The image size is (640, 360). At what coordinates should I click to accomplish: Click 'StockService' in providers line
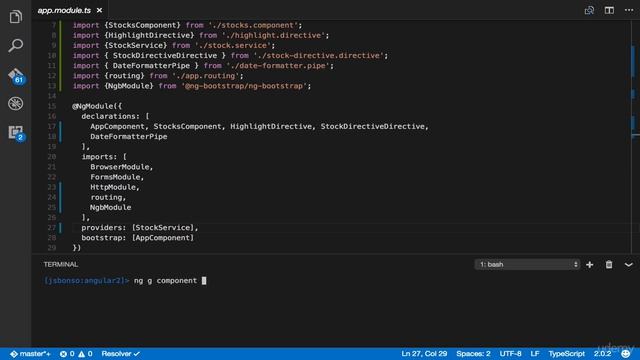point(162,228)
